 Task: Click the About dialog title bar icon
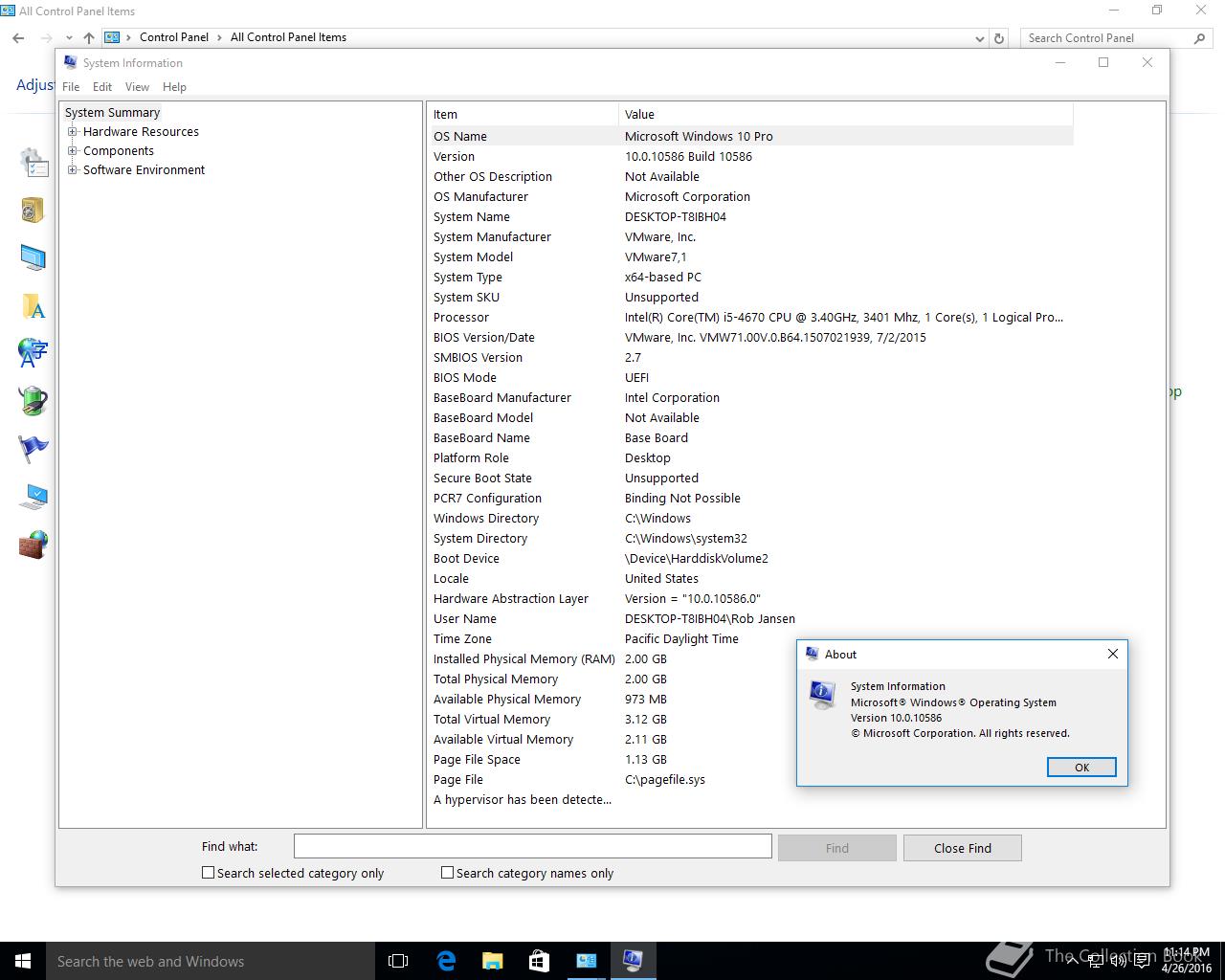coord(812,654)
